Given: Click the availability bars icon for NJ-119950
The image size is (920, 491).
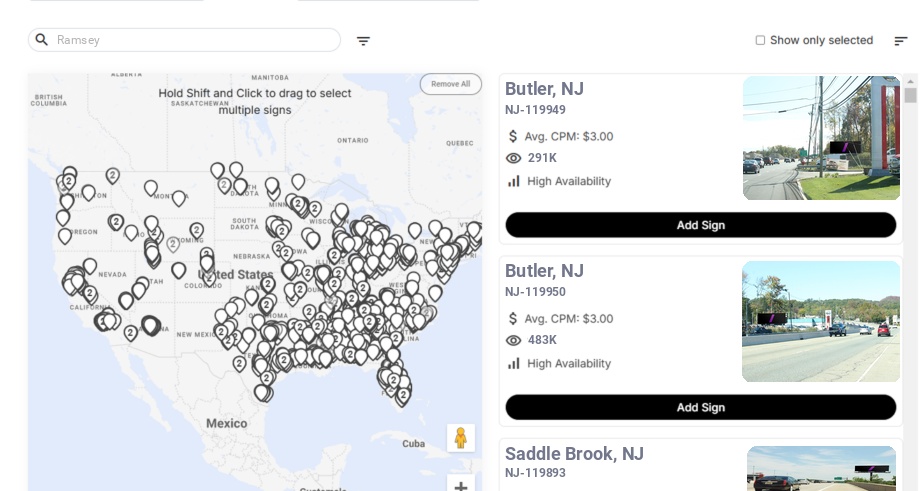Looking at the screenshot, I should pyautogui.click(x=514, y=363).
